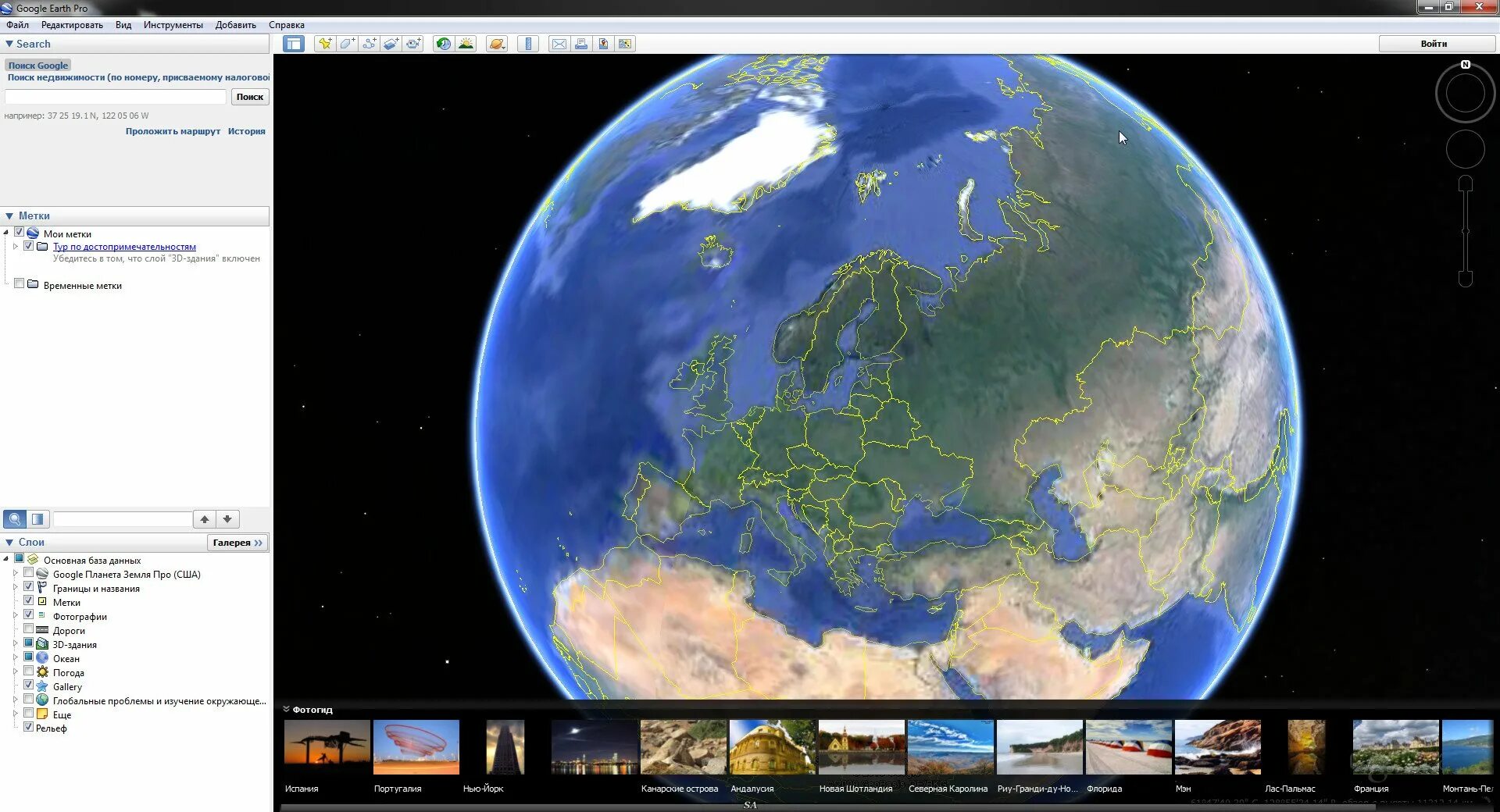Collapse the Search panel triangle

click(9, 44)
